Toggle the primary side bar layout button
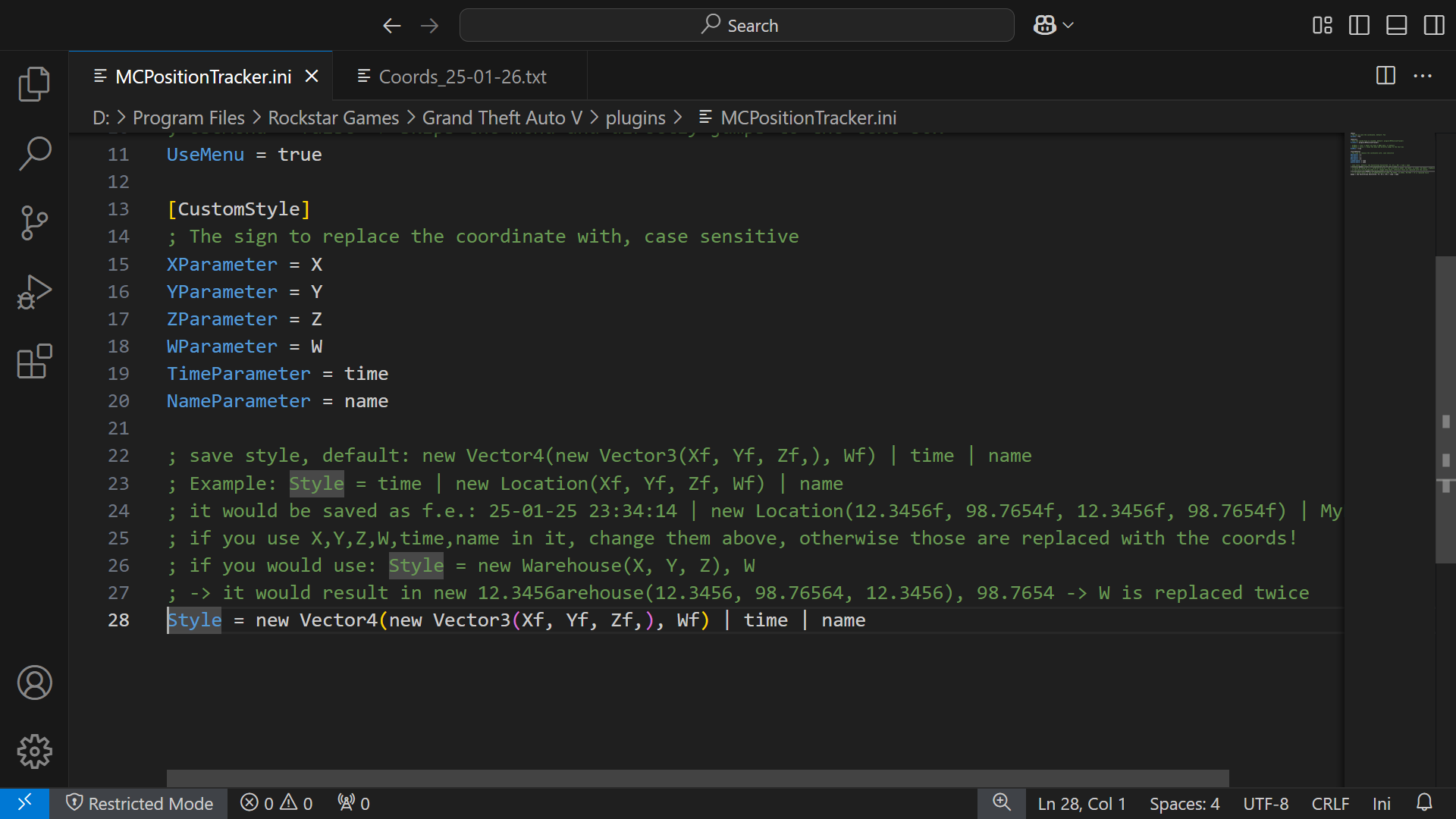1456x819 pixels. 1359,25
